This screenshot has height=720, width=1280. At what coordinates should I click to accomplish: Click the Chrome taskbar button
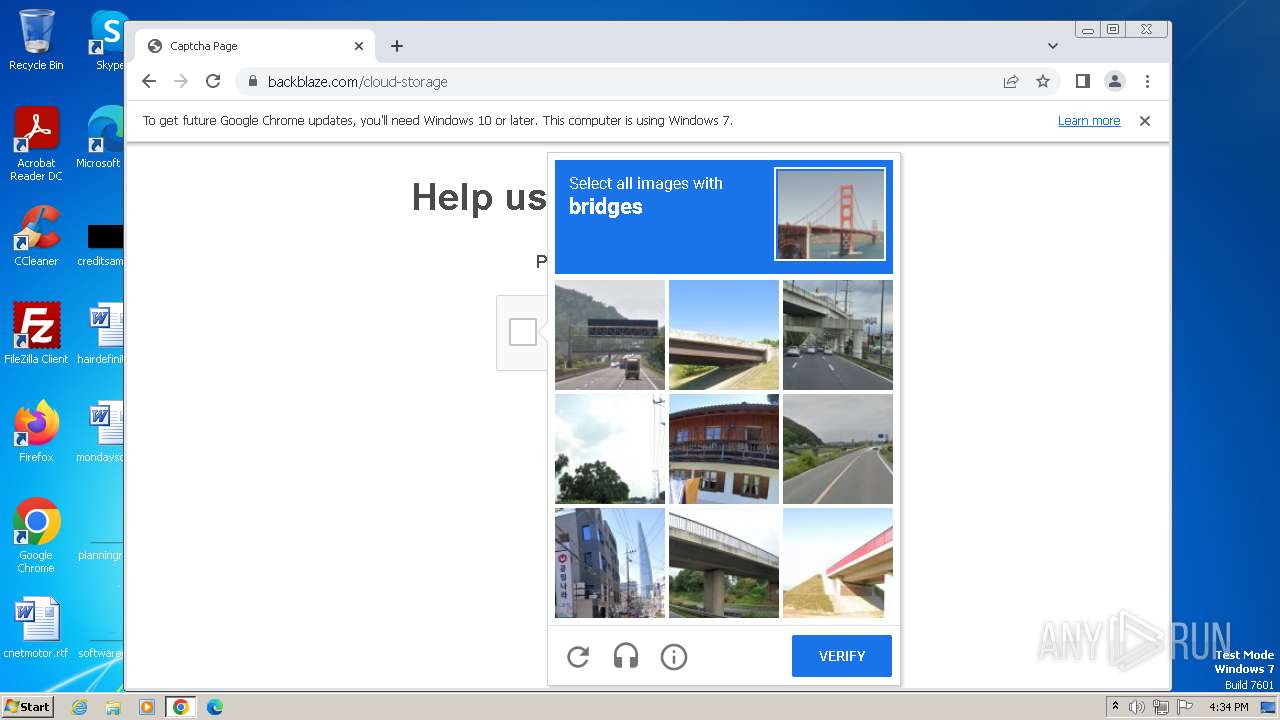pyautogui.click(x=181, y=707)
